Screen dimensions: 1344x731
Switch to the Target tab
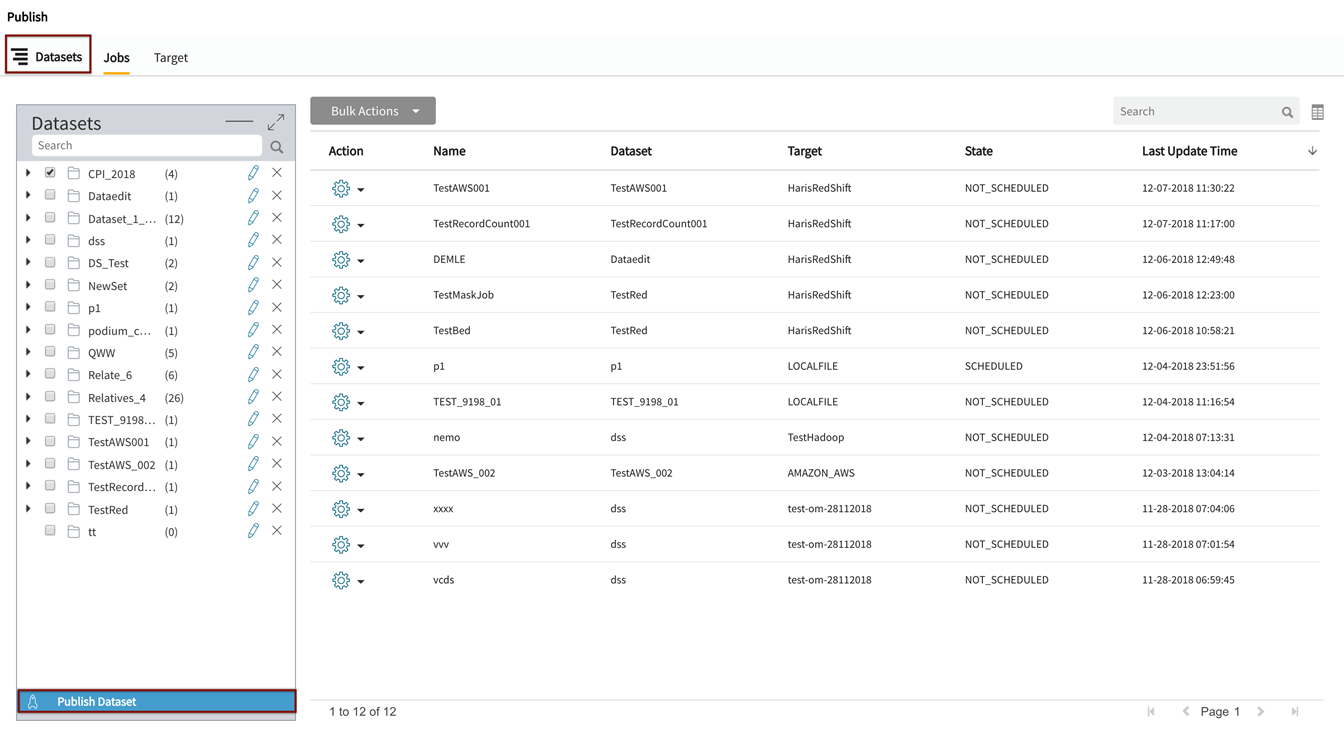171,58
